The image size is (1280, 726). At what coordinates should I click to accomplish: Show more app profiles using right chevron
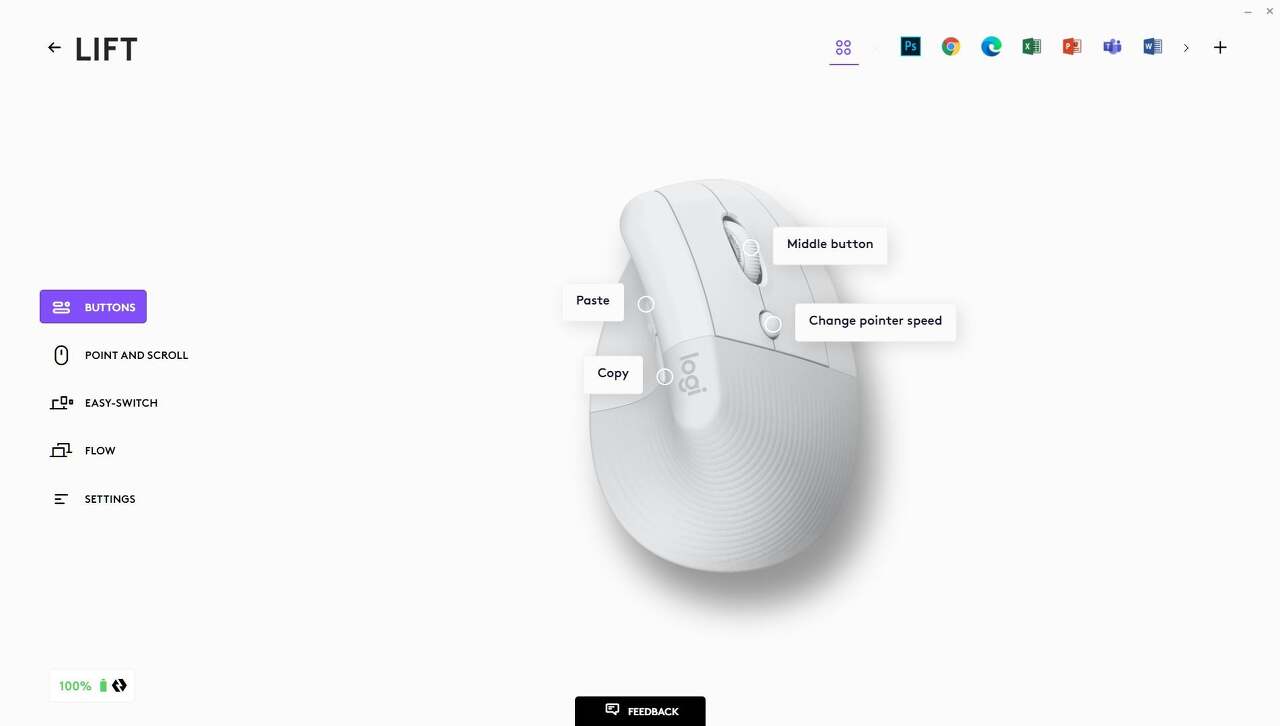[x=1186, y=48]
